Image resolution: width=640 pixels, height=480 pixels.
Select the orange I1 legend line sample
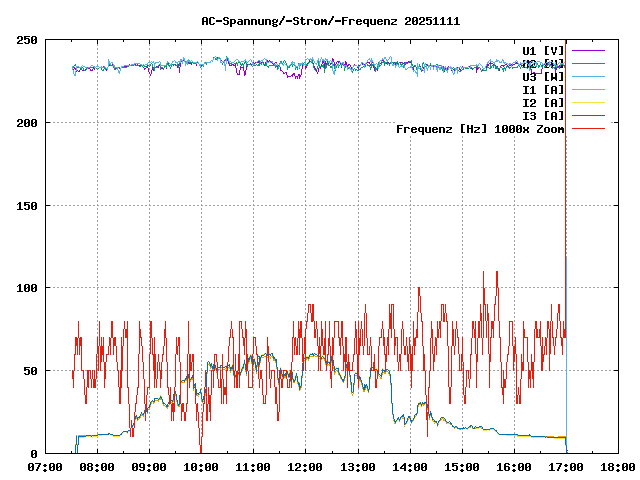coord(588,89)
